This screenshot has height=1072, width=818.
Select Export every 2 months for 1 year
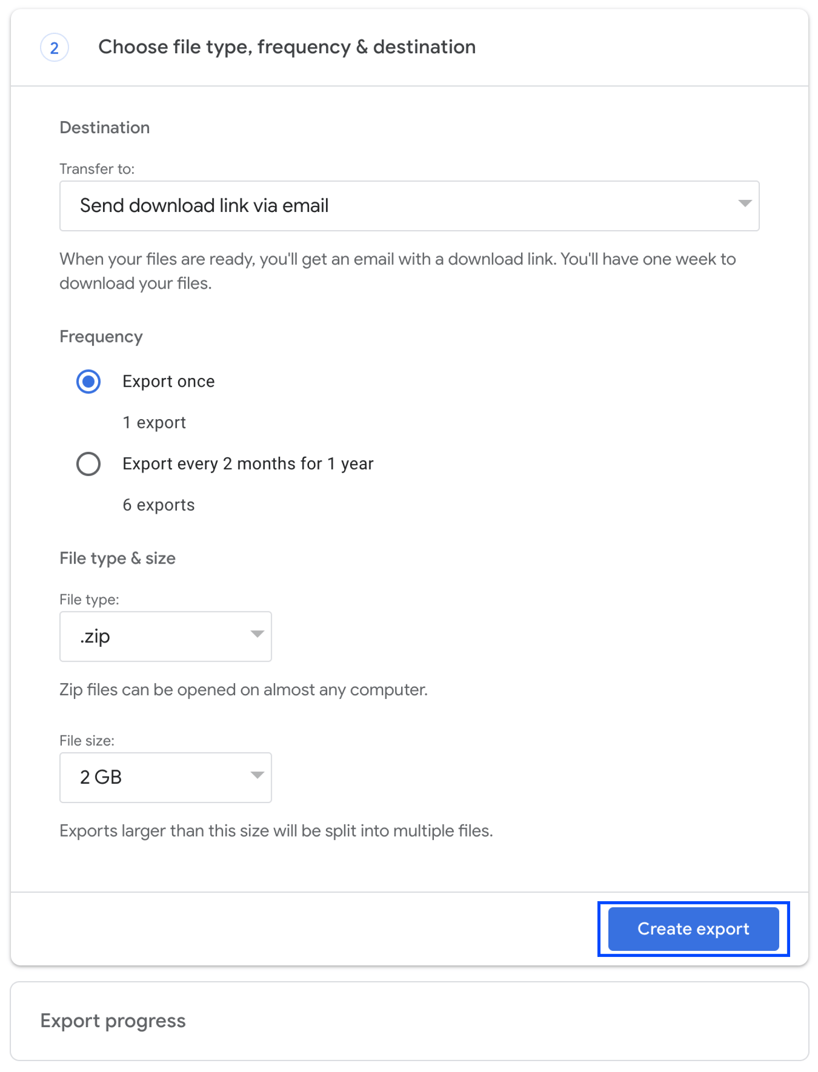(x=88, y=463)
